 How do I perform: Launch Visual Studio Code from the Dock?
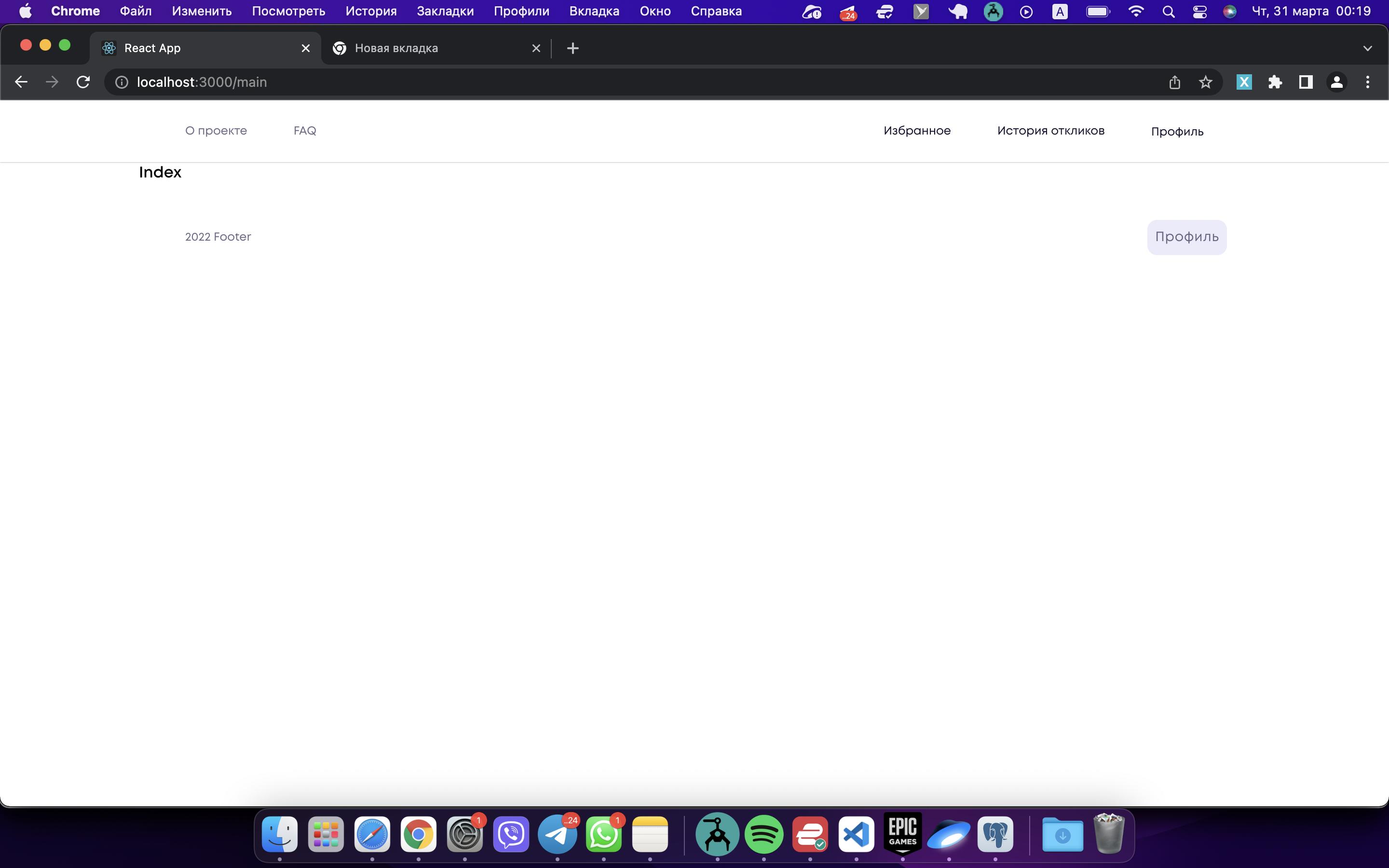coord(856,834)
